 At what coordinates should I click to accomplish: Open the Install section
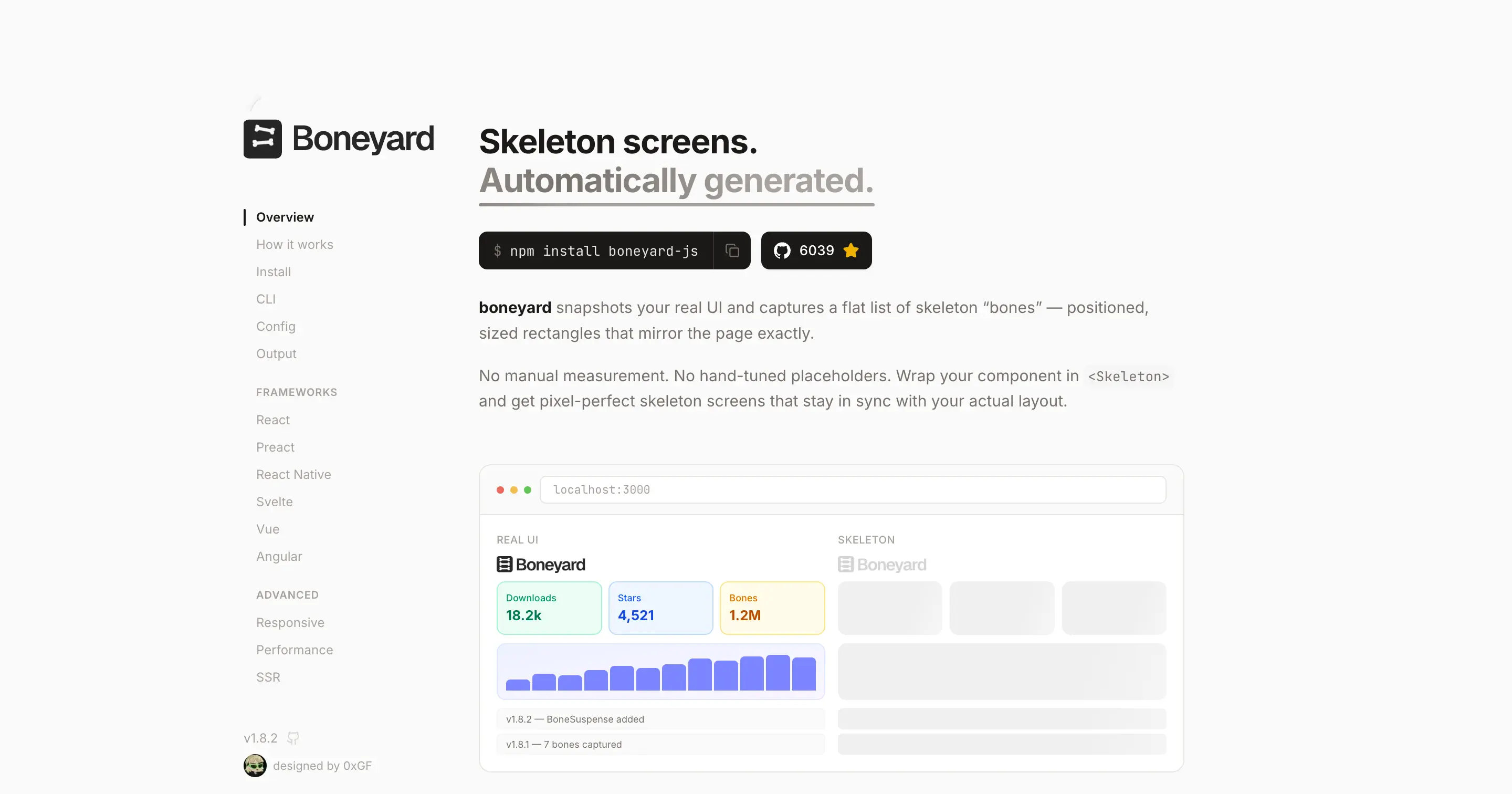pos(274,272)
